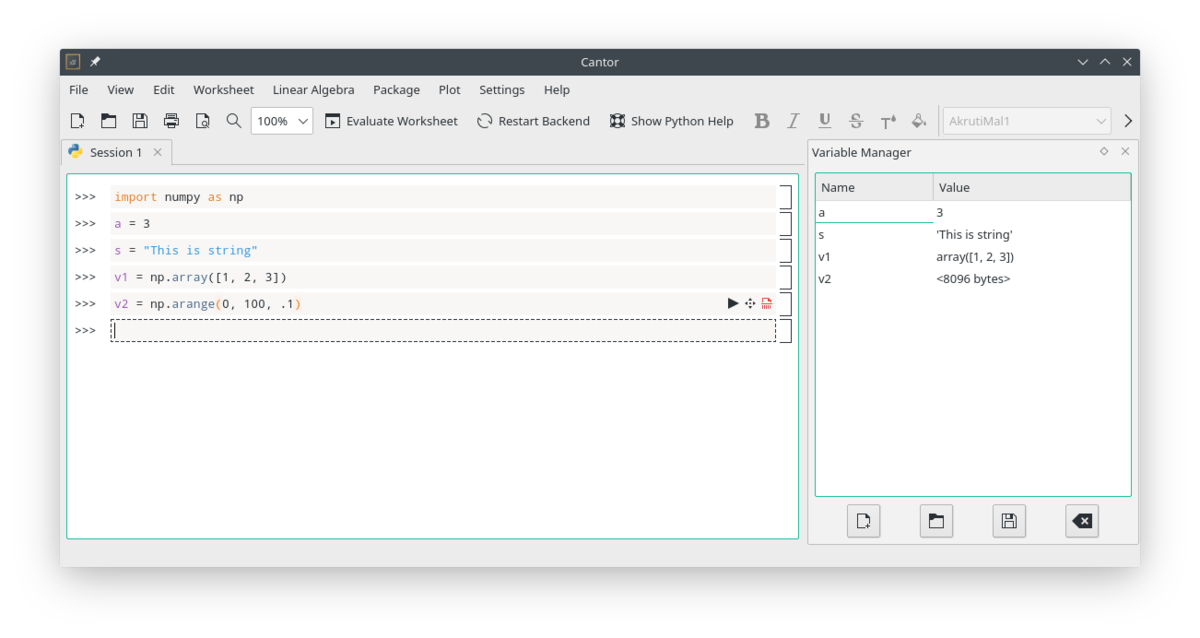Screen dimensions: 1200x638
Task: Toggle italic text formatting
Action: pos(793,121)
